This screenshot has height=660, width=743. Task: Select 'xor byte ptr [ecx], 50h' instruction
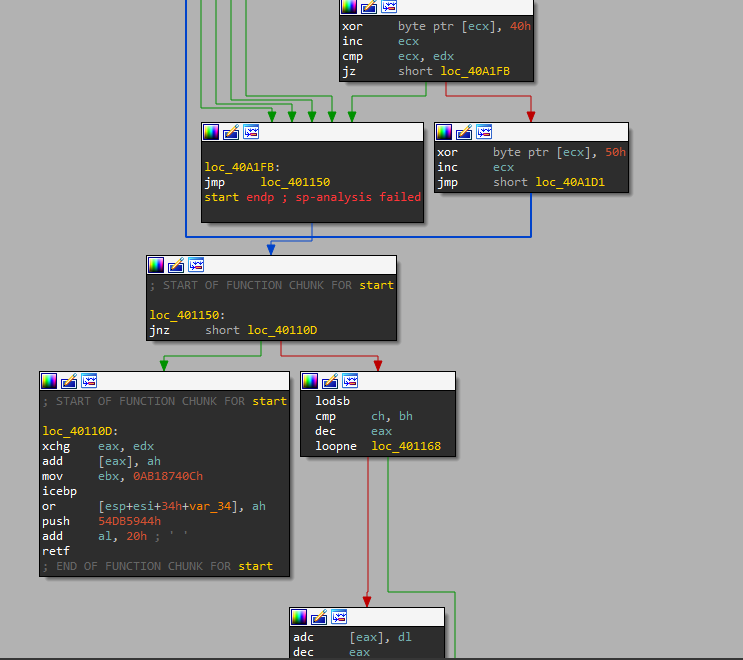pos(531,153)
